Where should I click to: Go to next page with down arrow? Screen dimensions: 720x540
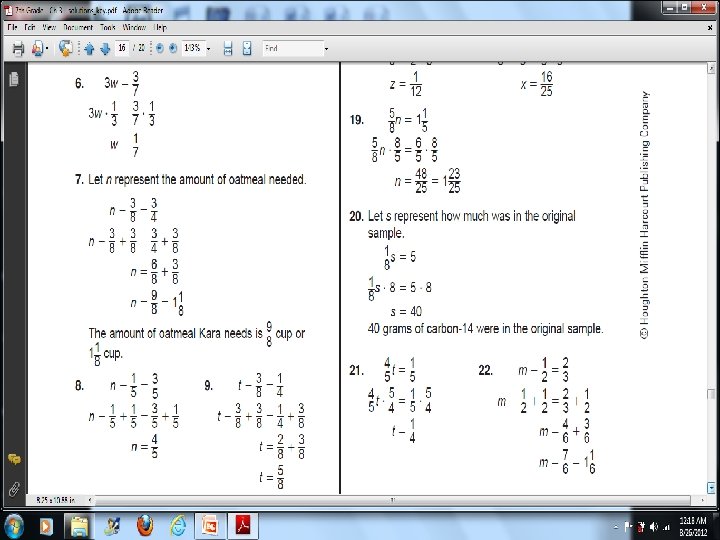(x=105, y=48)
